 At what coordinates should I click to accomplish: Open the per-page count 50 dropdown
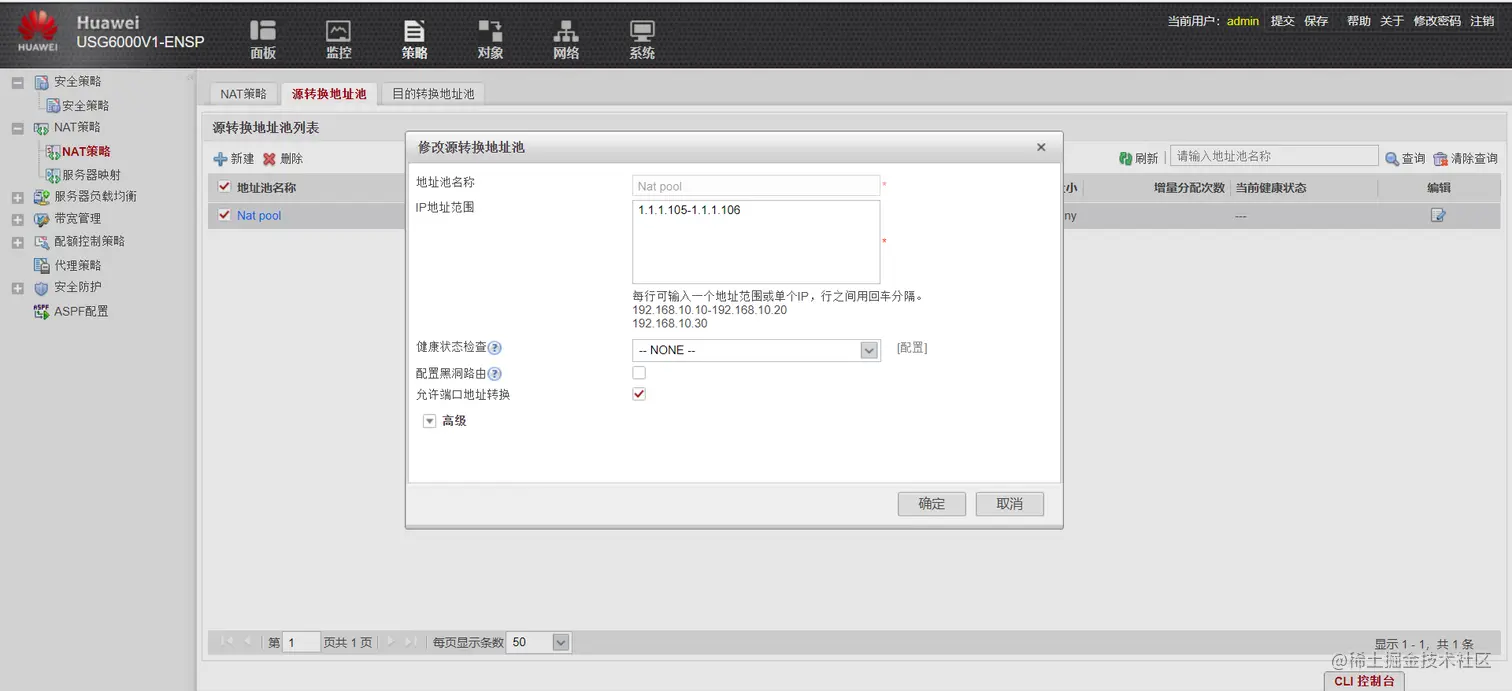[x=560, y=642]
